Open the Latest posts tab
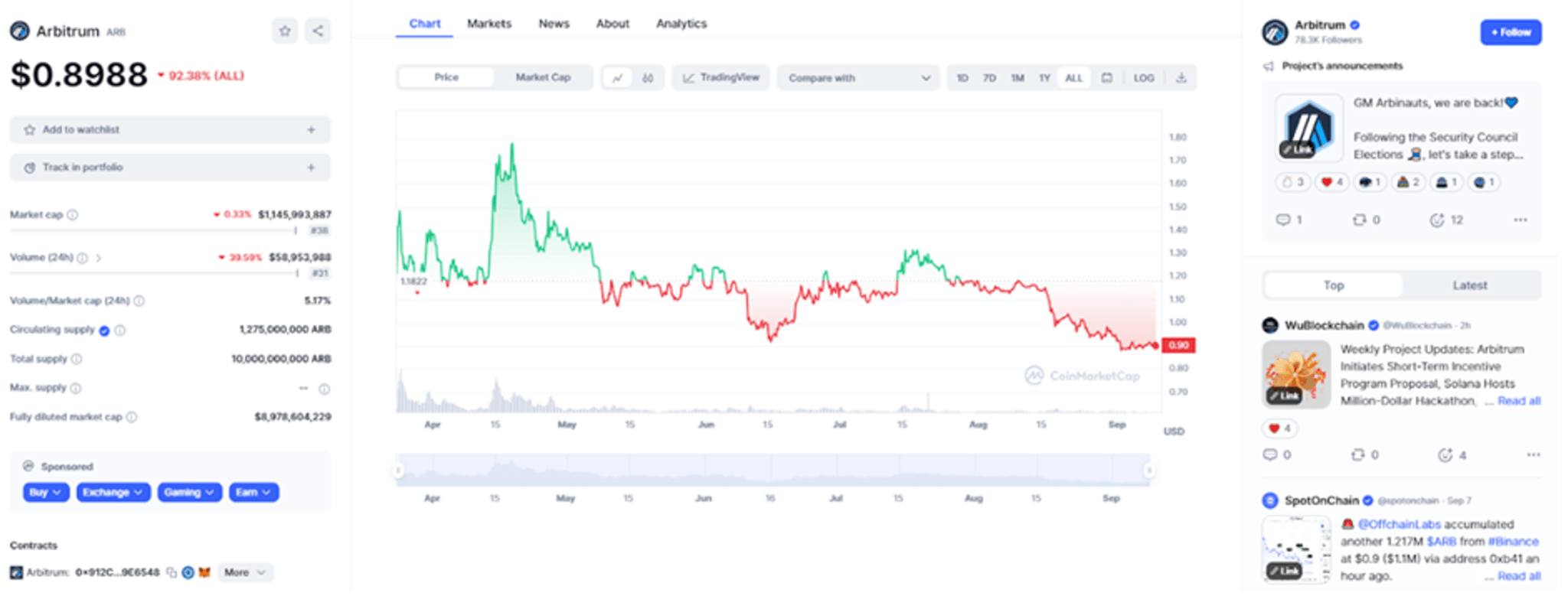Viewport: 1568px width, 596px height. [x=1469, y=285]
